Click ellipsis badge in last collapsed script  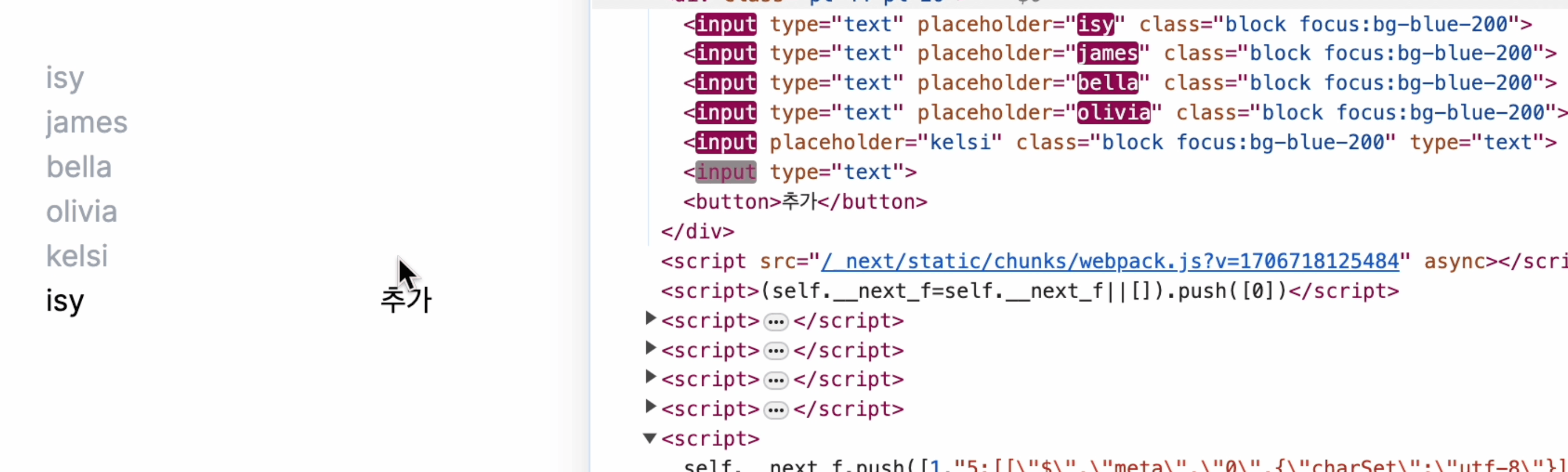click(x=776, y=410)
